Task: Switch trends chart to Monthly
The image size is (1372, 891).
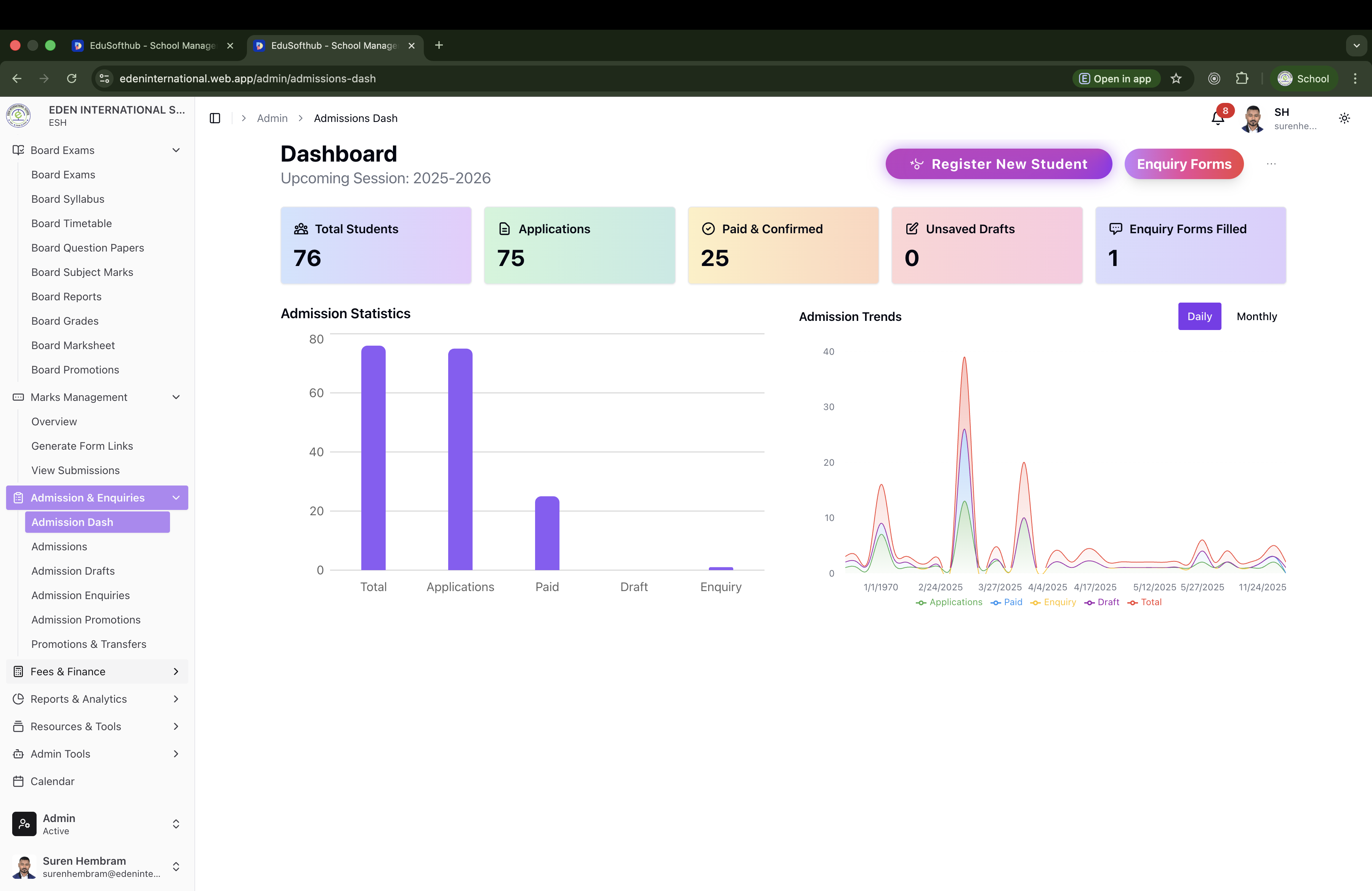Action: coord(1257,316)
